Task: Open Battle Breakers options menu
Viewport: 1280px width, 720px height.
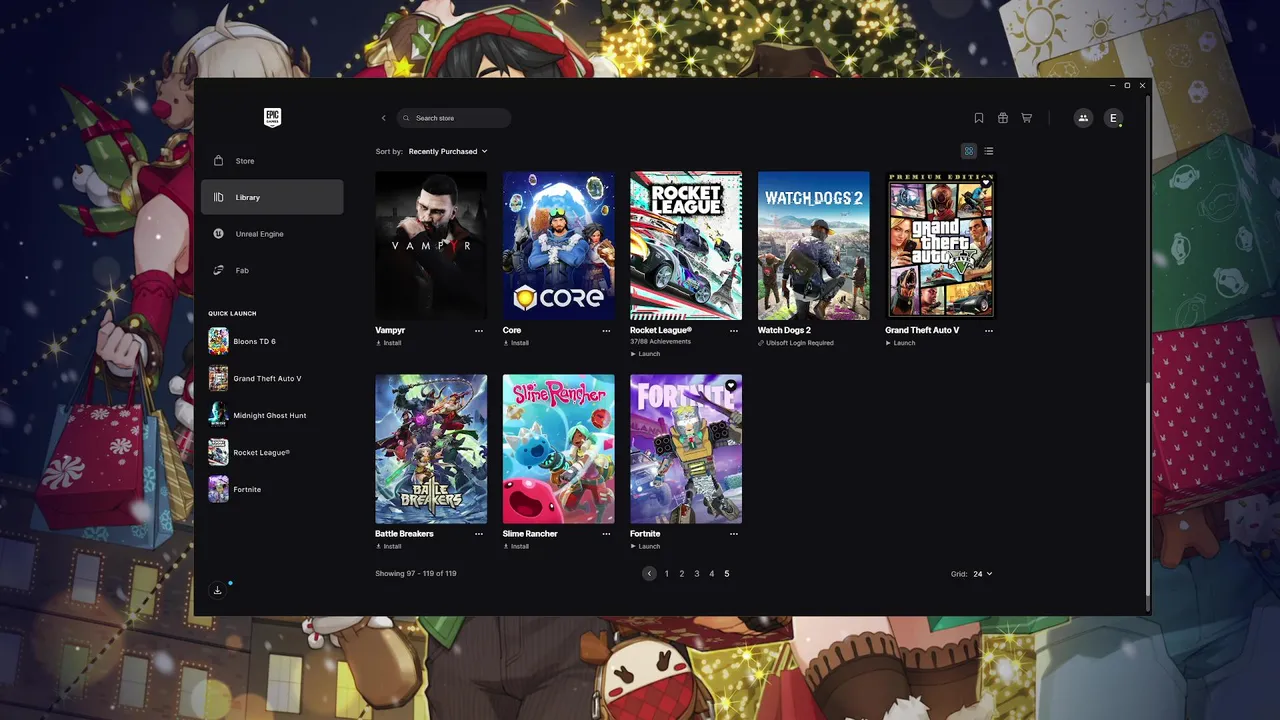Action: [x=479, y=534]
